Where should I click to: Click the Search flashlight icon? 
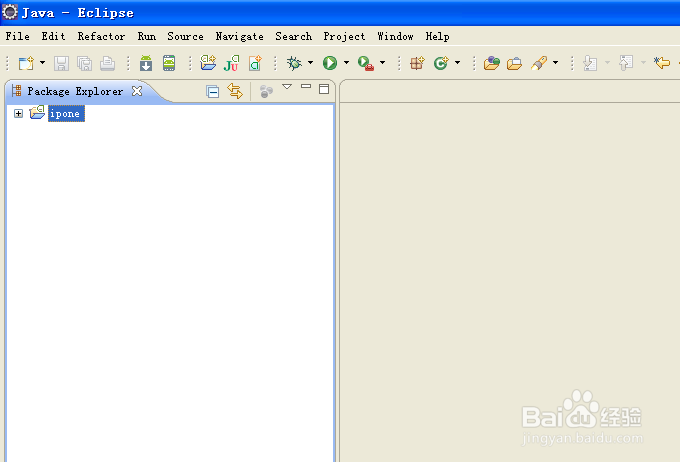pyautogui.click(x=539, y=63)
